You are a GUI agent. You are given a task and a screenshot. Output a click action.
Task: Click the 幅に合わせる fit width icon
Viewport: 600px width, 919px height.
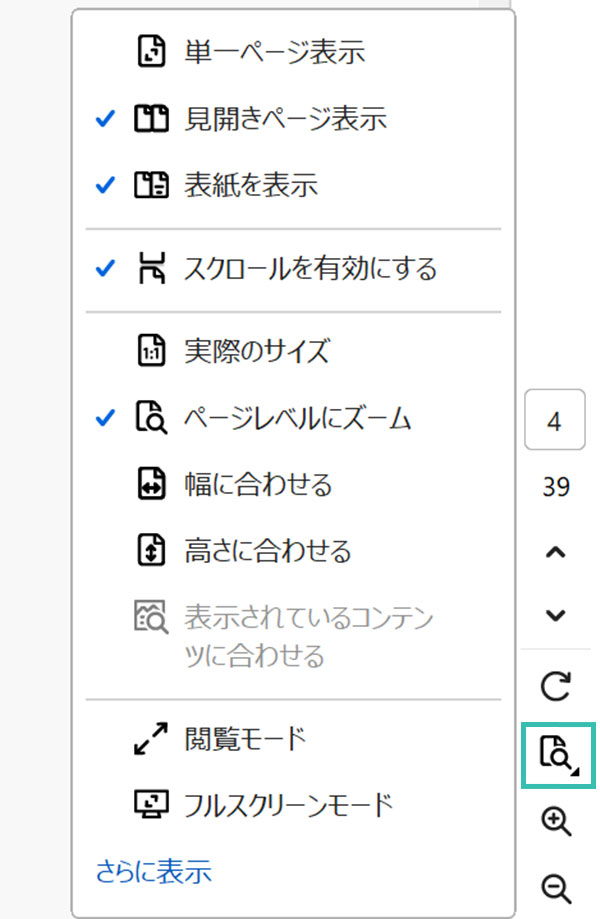click(151, 484)
